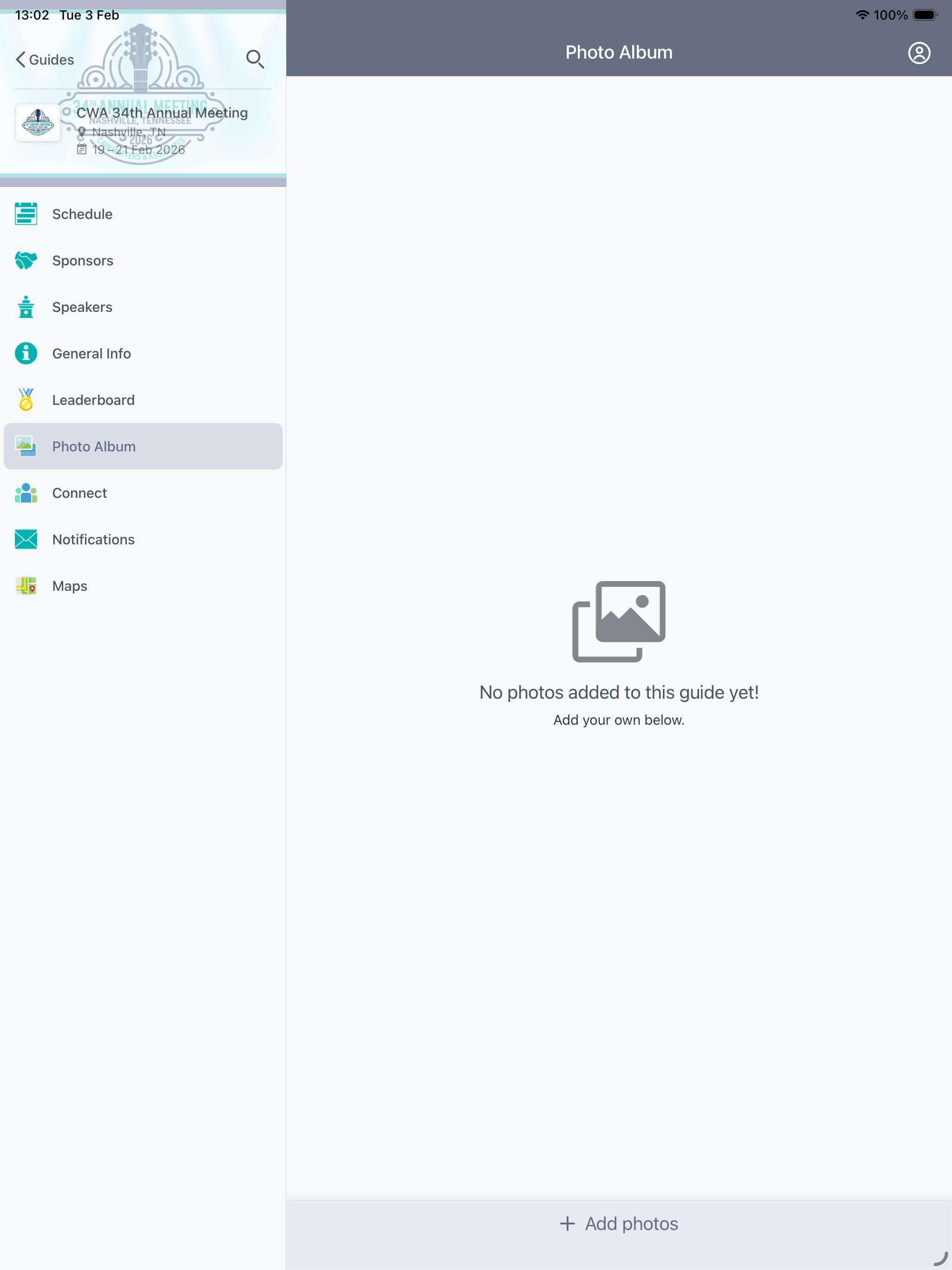Click the Photo Album picture icon
This screenshot has width=952, height=1270.
26,447
